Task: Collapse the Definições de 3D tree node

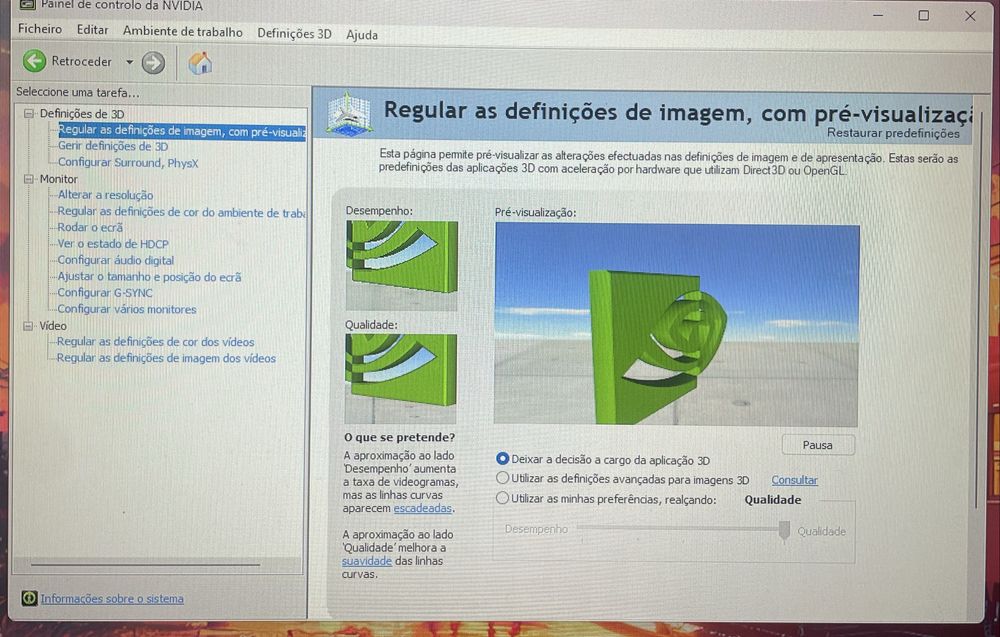Action: pos(29,113)
